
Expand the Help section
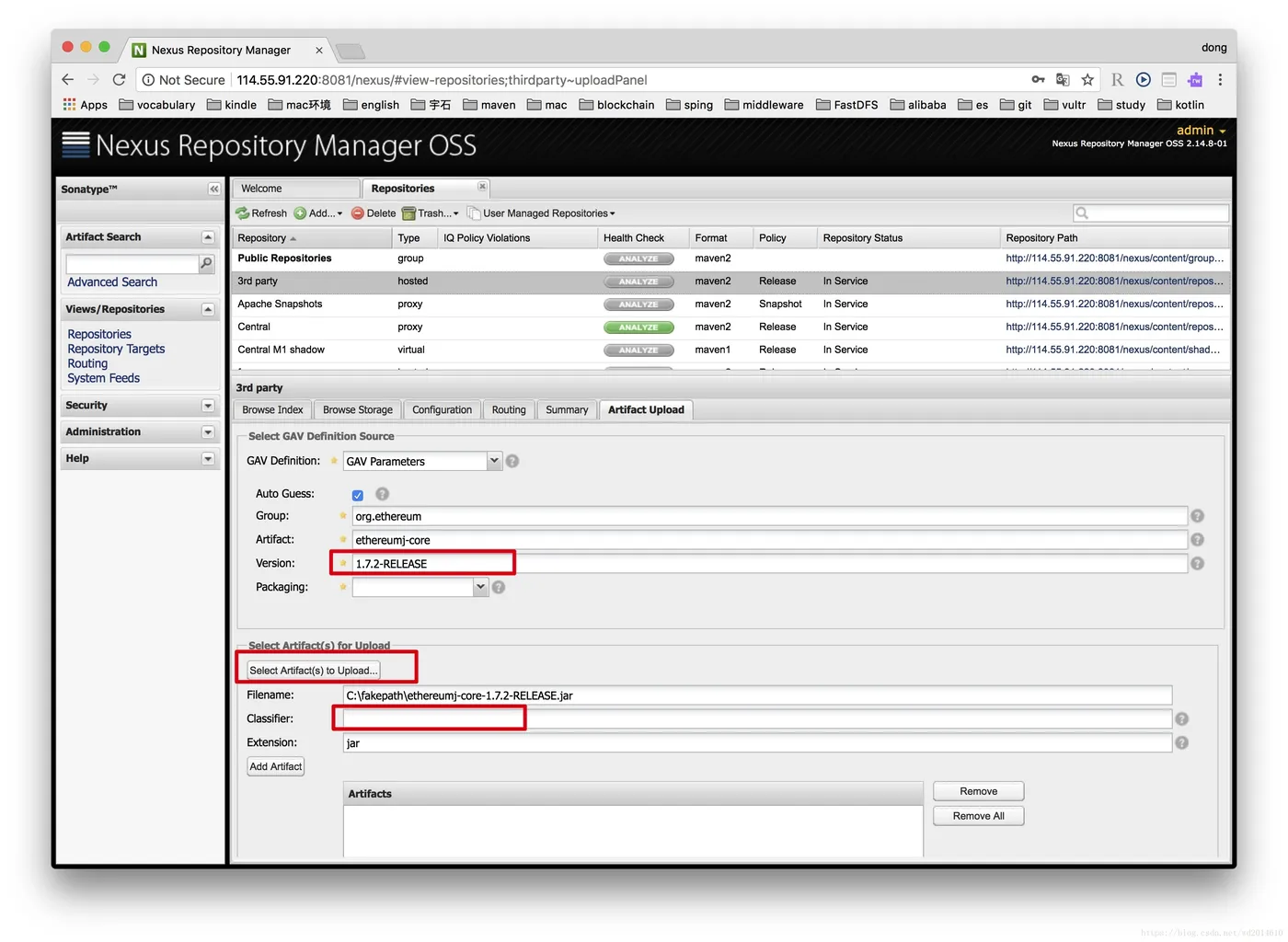click(x=208, y=458)
